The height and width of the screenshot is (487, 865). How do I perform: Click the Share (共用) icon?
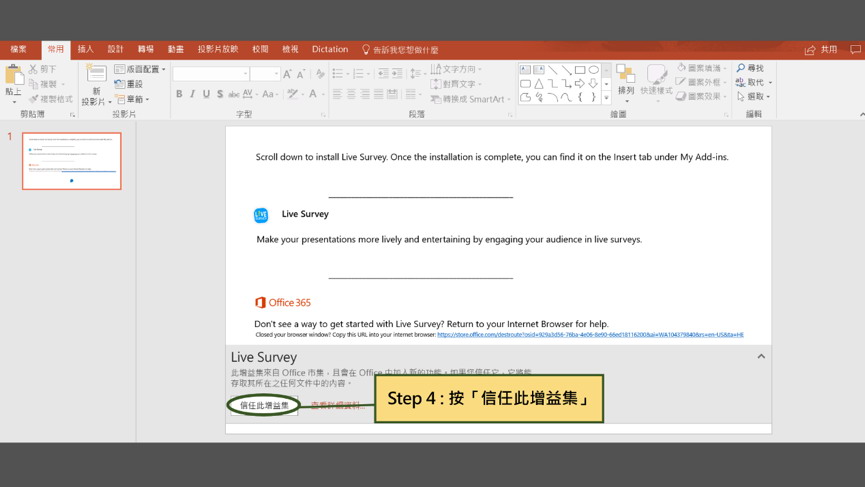pos(810,50)
